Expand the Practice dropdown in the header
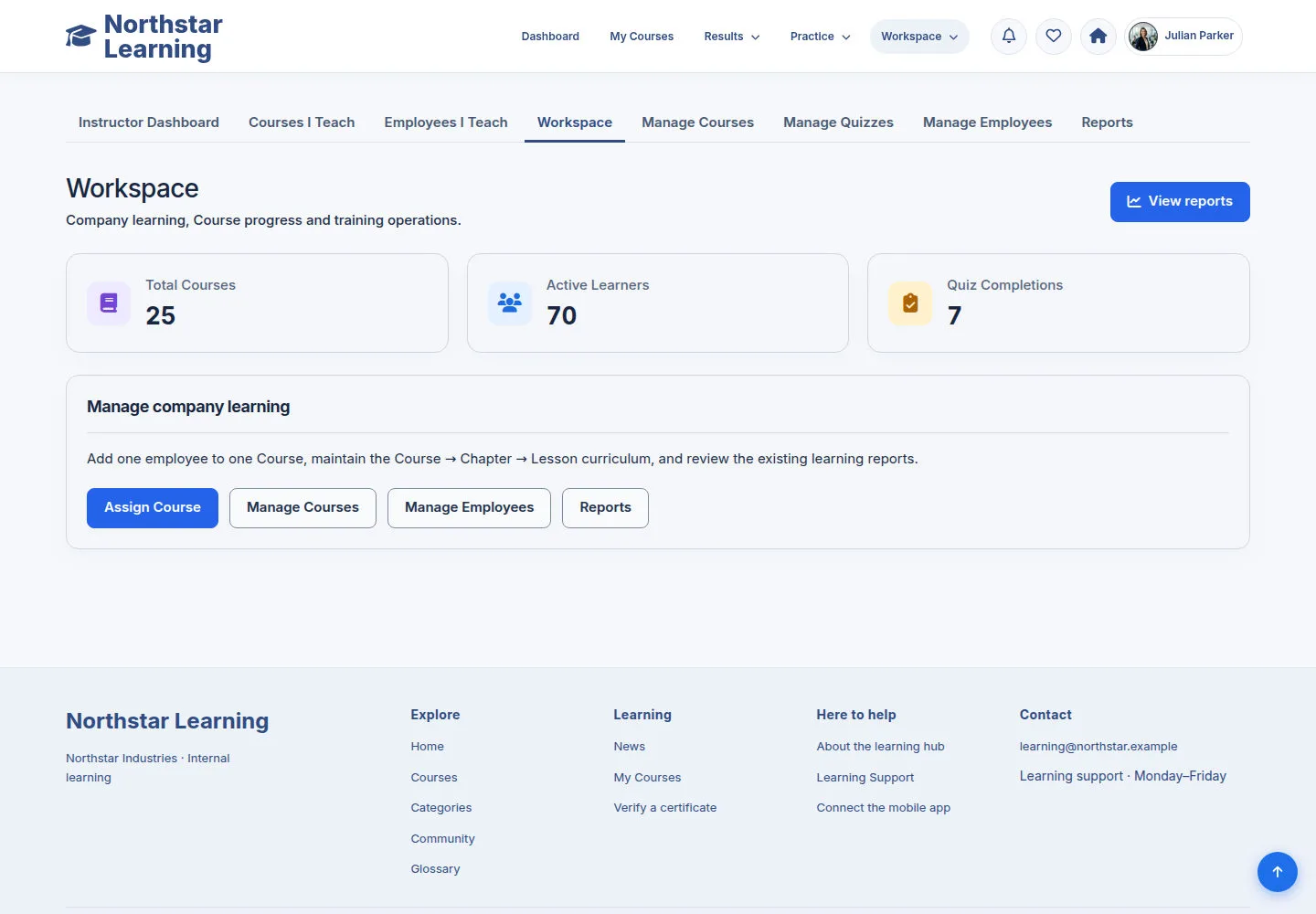The image size is (1316, 914). pos(821,37)
